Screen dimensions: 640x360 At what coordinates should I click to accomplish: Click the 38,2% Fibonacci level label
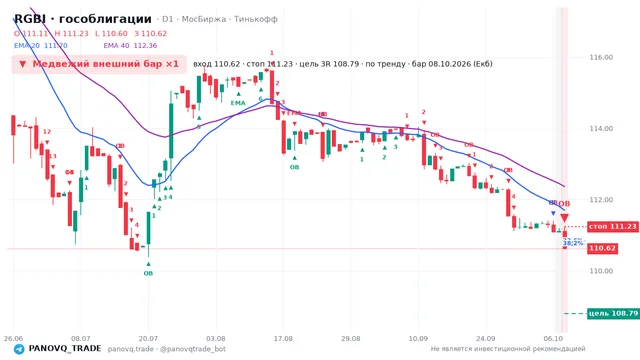574,243
